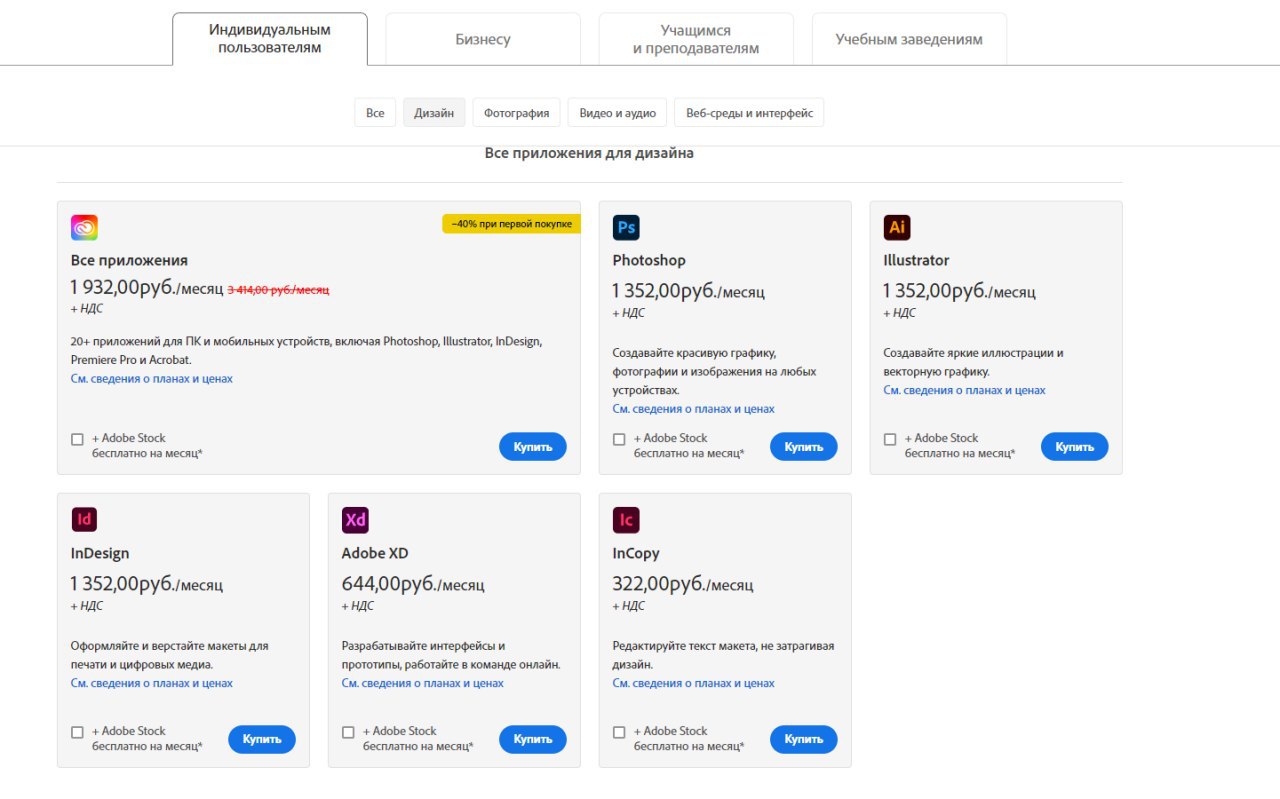Buy Adobe XD plan

(x=533, y=740)
